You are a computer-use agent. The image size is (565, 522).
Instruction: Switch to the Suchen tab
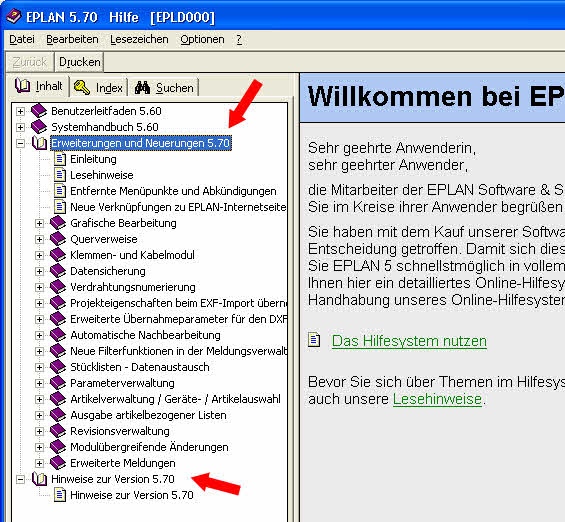[164, 88]
